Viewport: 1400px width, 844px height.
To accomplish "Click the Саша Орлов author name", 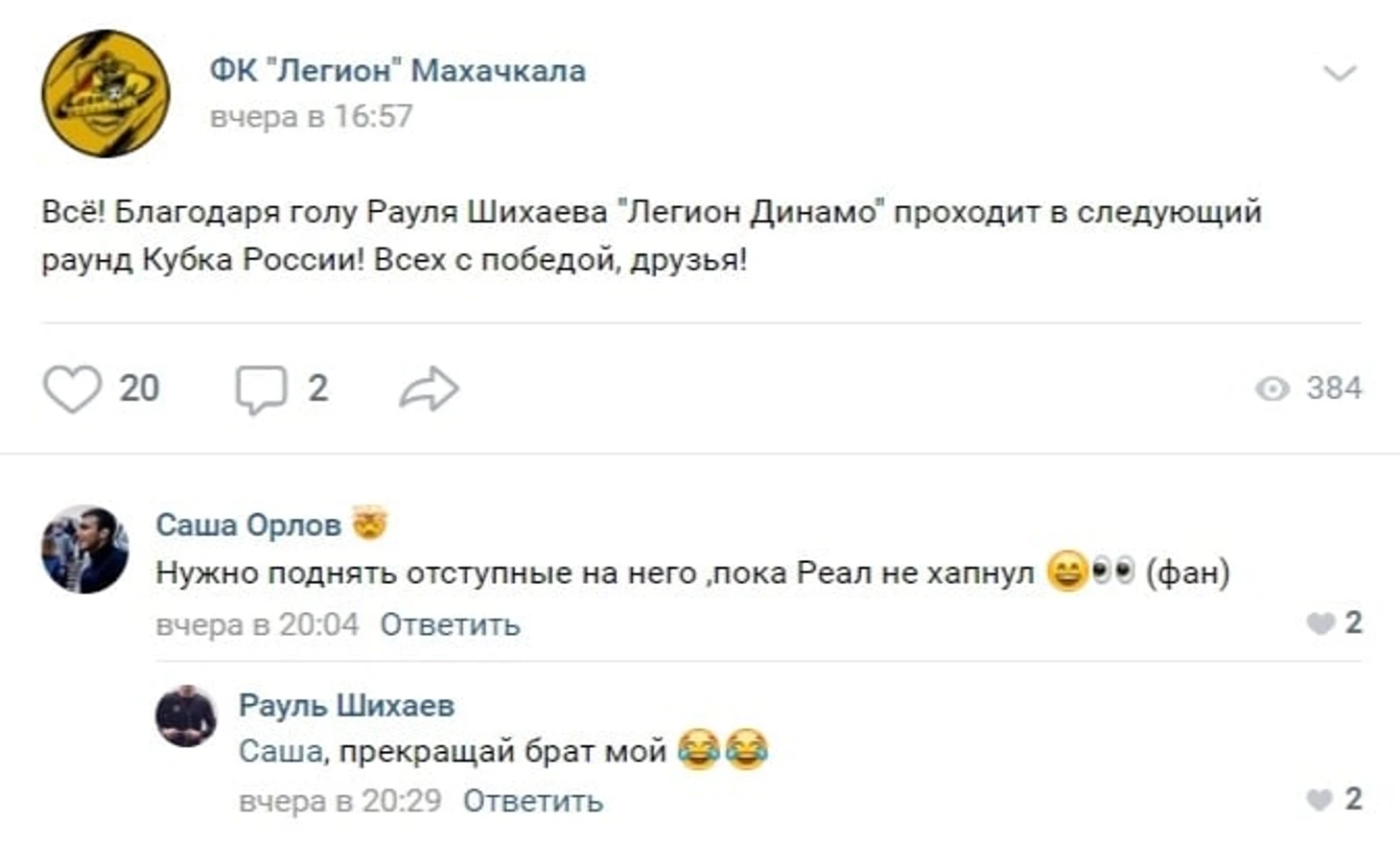I will 248,525.
